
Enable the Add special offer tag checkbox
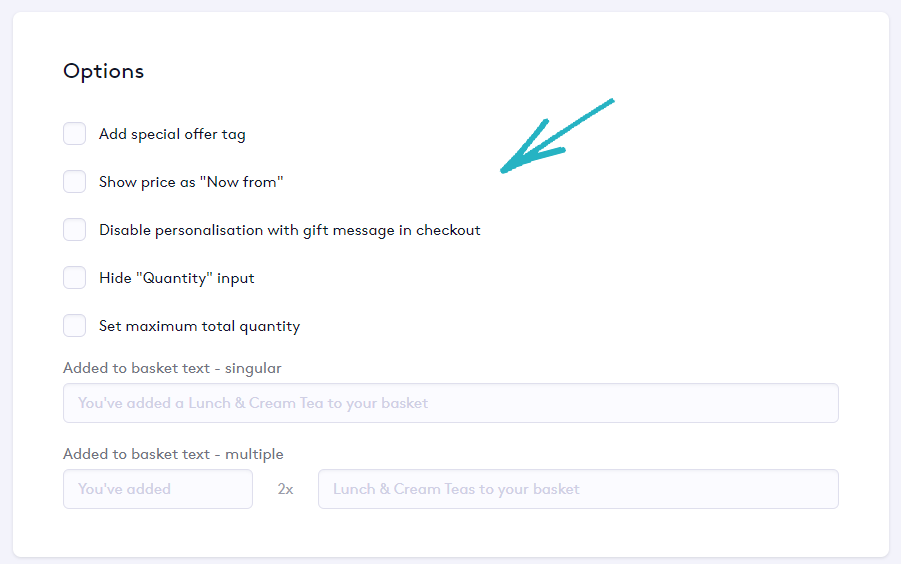pos(75,134)
